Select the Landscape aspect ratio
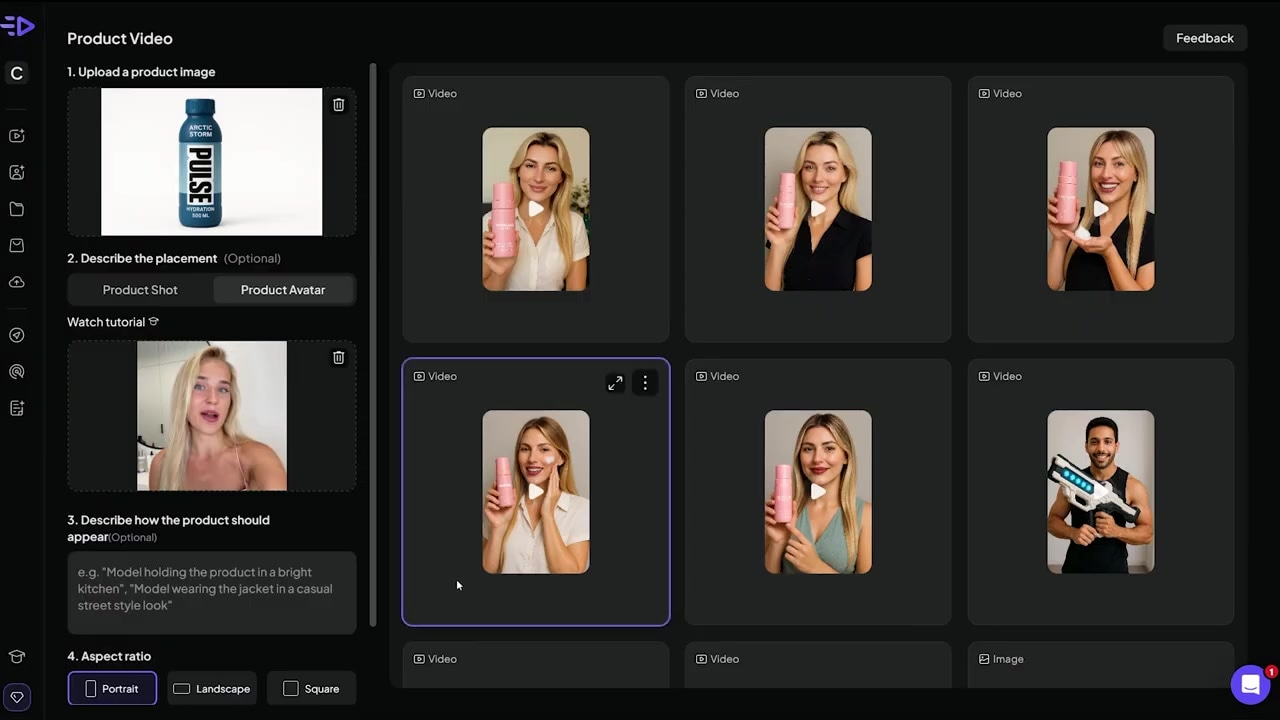 click(x=212, y=688)
